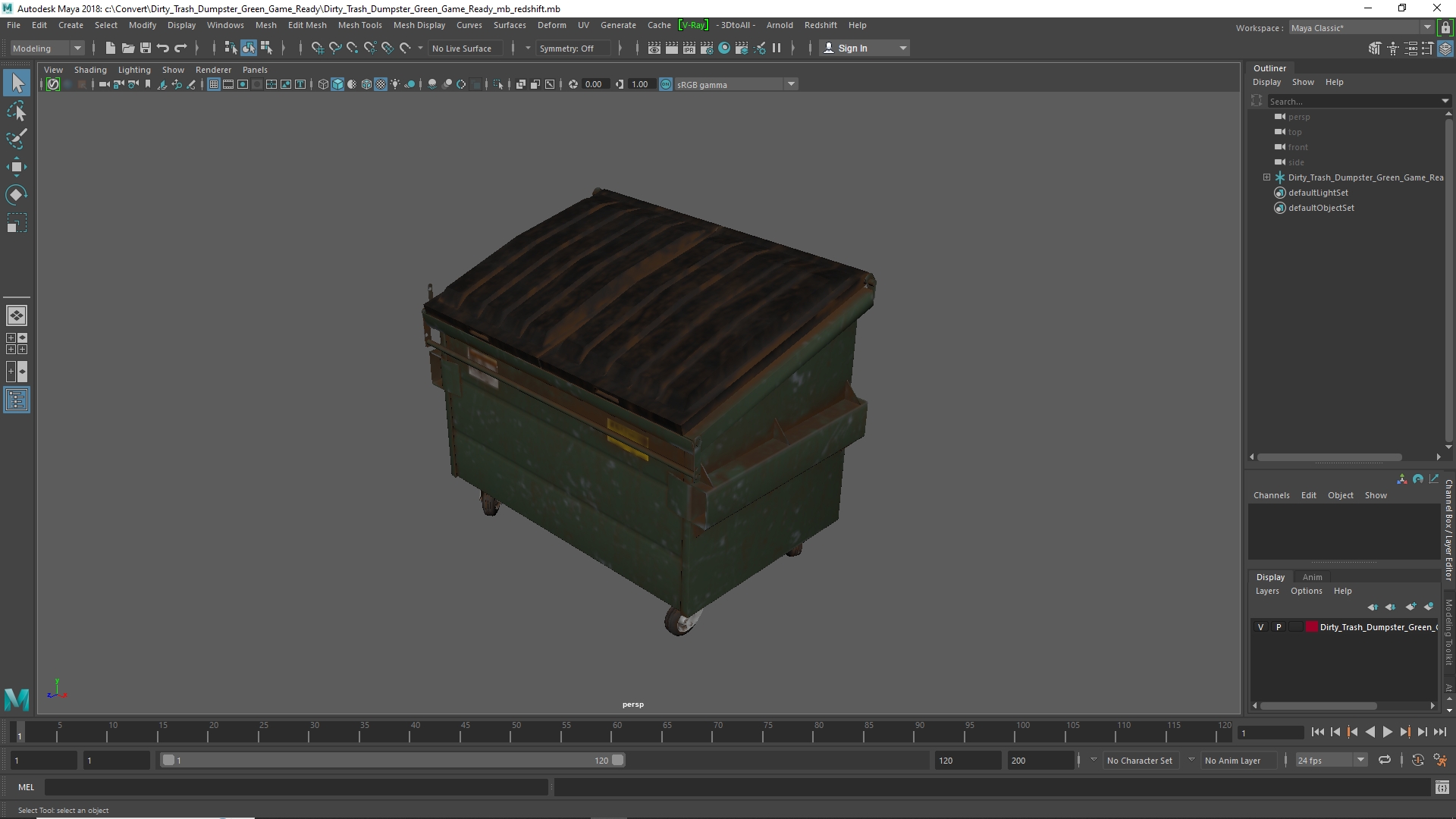Open the Workspace Maya Classic dropdown
The width and height of the screenshot is (1456, 819).
click(1361, 28)
